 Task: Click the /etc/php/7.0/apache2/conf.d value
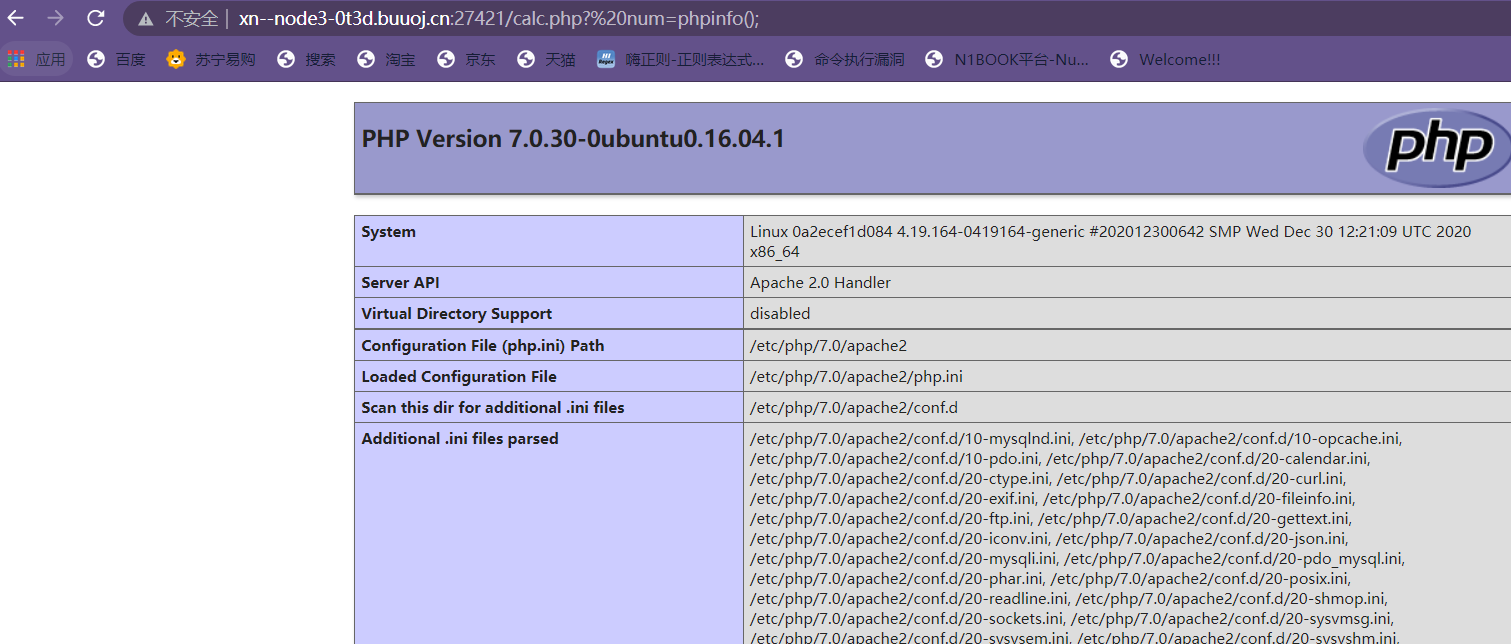click(853, 408)
